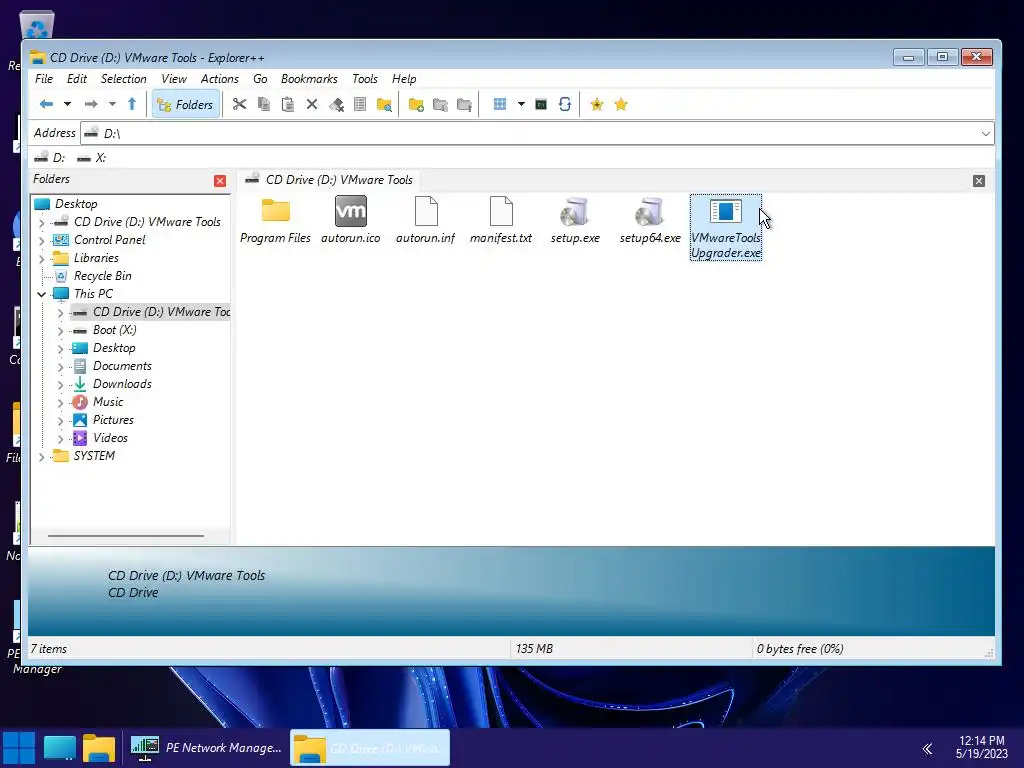Select the Program Files folder
This screenshot has height=768, width=1024.
point(275,221)
